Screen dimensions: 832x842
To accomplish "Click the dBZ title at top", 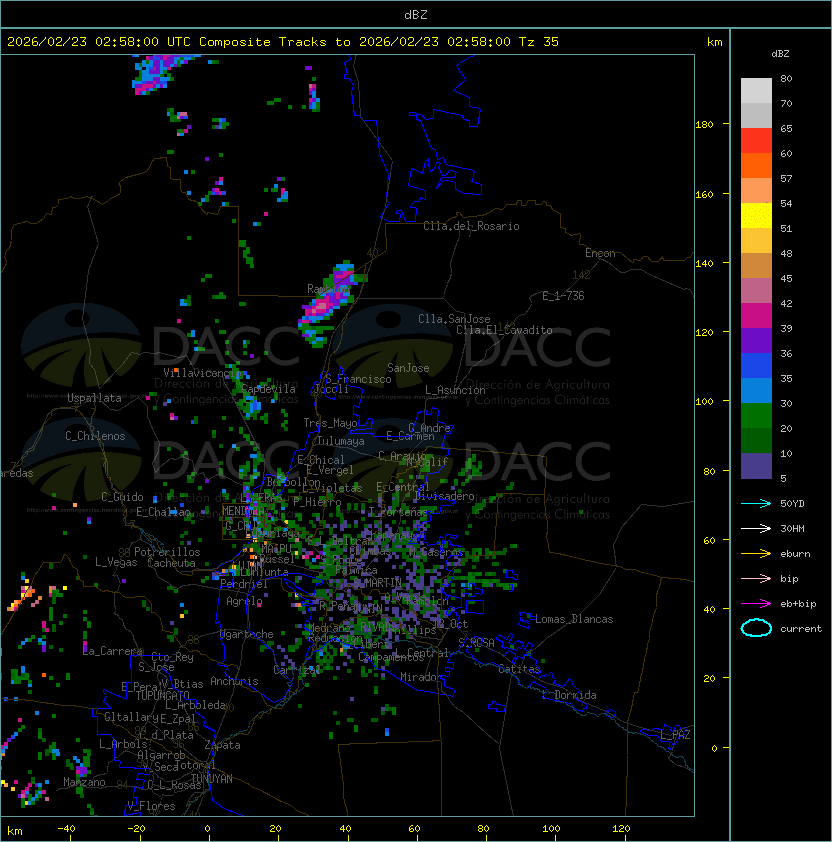I will (416, 15).
